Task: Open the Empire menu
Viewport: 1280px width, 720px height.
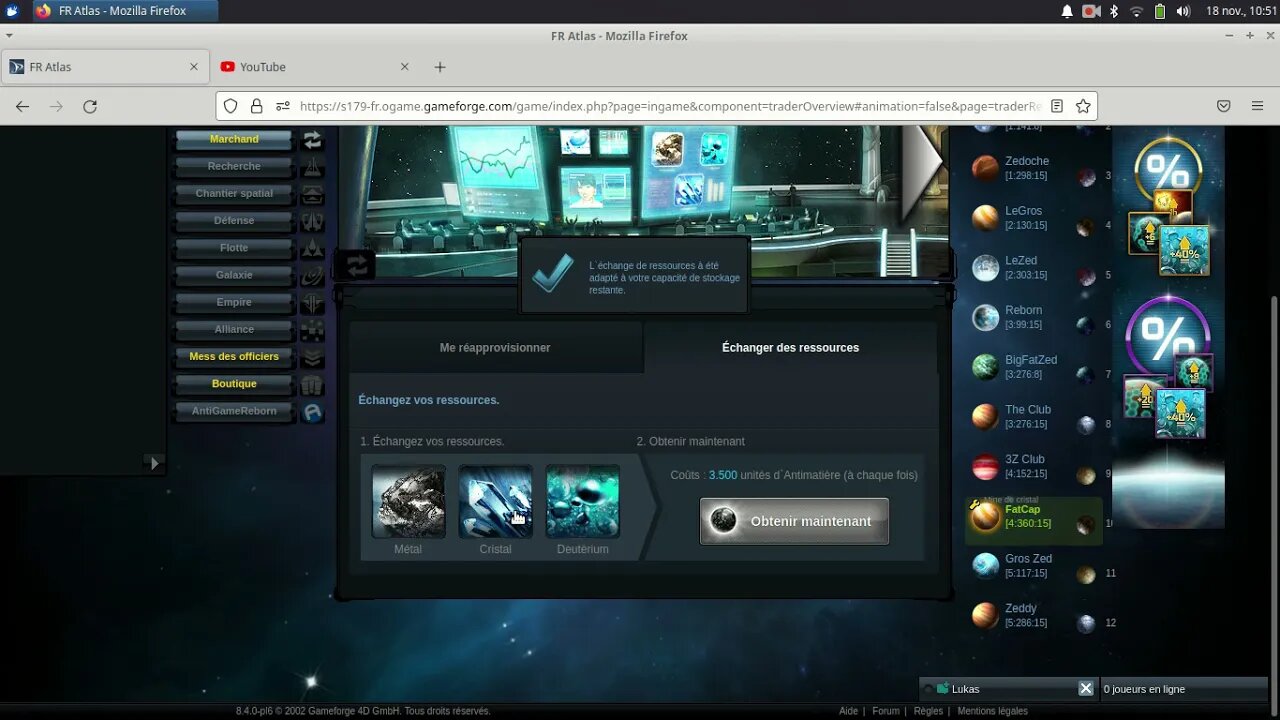Action: (234, 302)
